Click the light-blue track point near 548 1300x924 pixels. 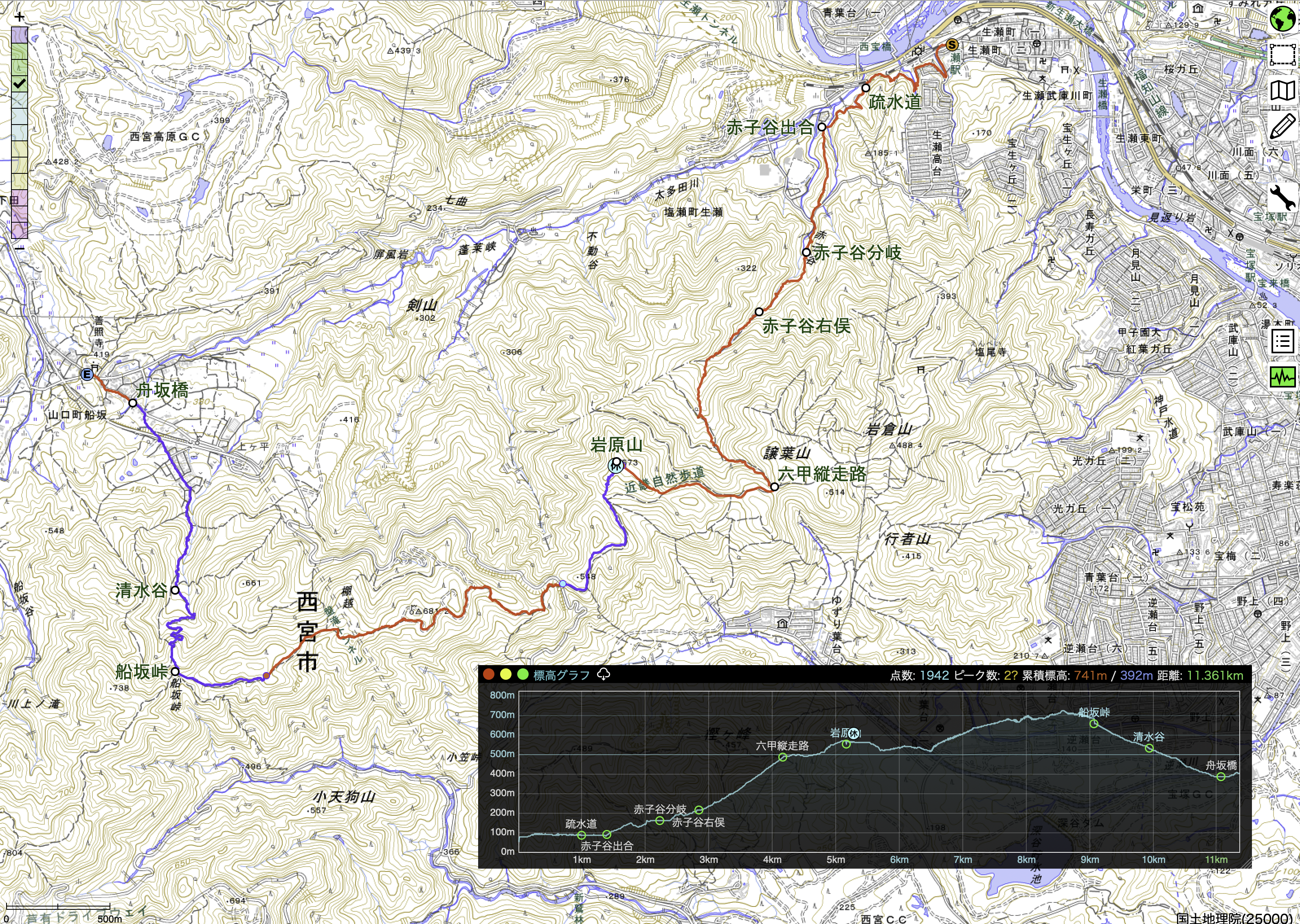563,584
